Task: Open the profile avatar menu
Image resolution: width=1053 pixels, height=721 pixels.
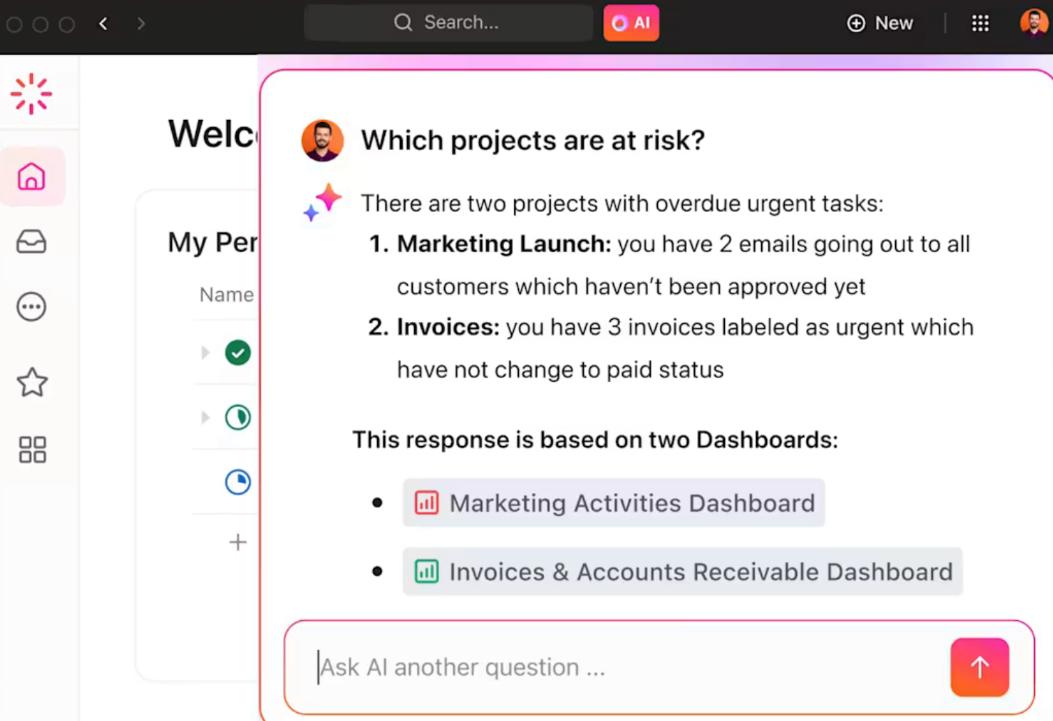Action: coord(1034,22)
